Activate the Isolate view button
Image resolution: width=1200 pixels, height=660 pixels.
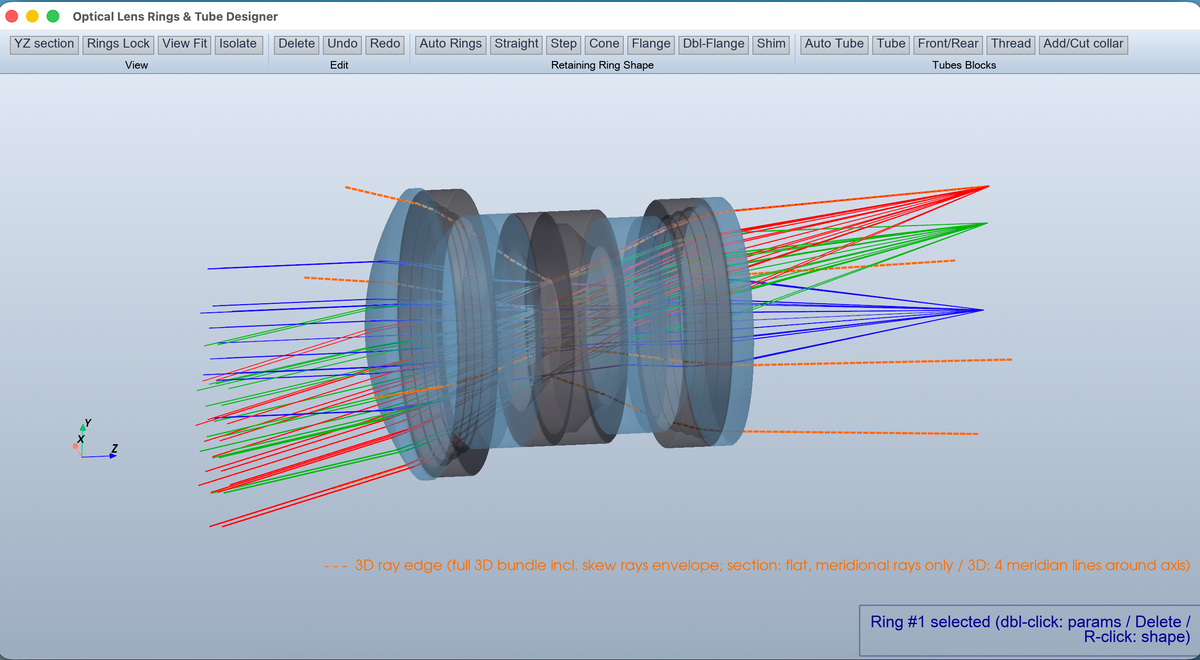[x=238, y=44]
